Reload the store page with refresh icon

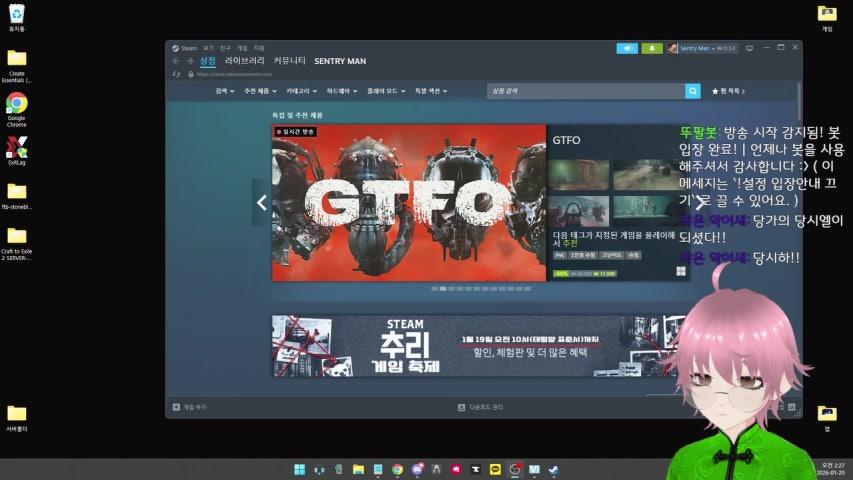coord(176,74)
